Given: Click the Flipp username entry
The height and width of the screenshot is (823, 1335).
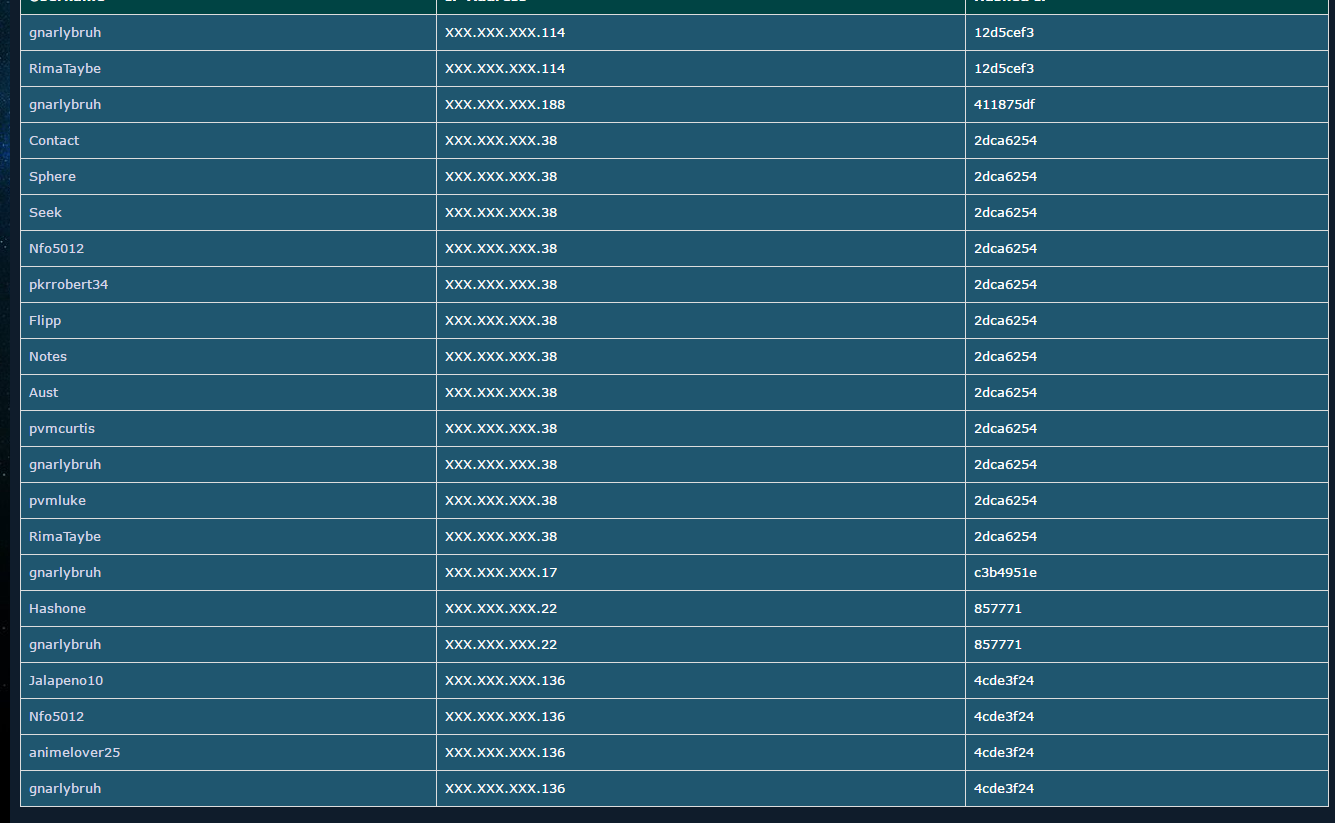Looking at the screenshot, I should (45, 321).
